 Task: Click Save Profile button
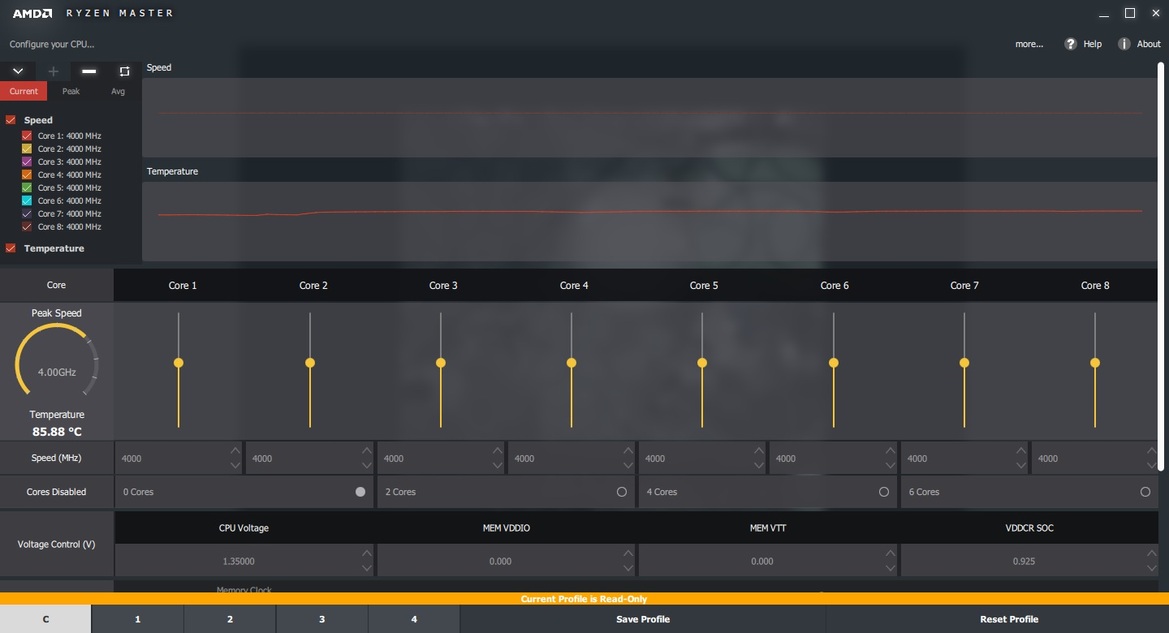tap(643, 619)
